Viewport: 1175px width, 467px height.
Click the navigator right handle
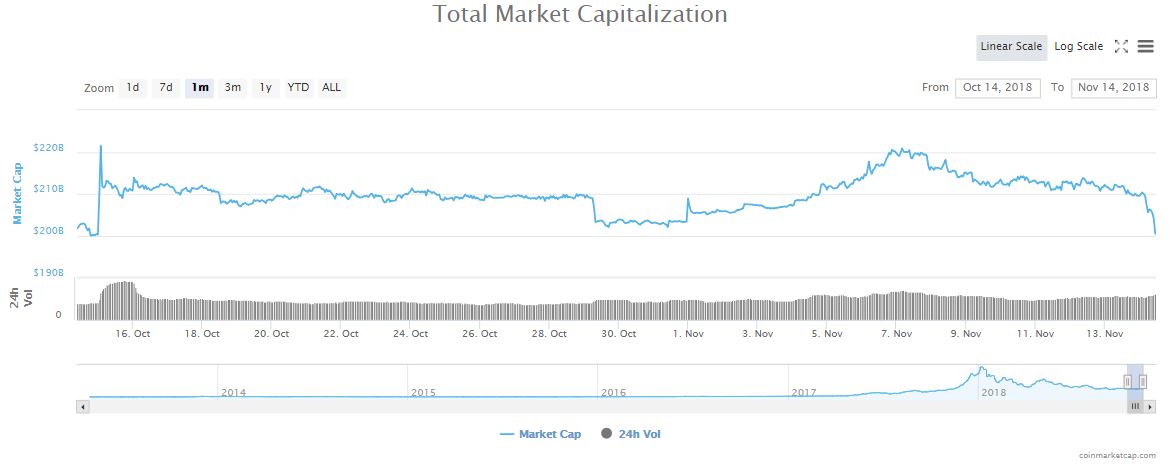(x=1142, y=381)
